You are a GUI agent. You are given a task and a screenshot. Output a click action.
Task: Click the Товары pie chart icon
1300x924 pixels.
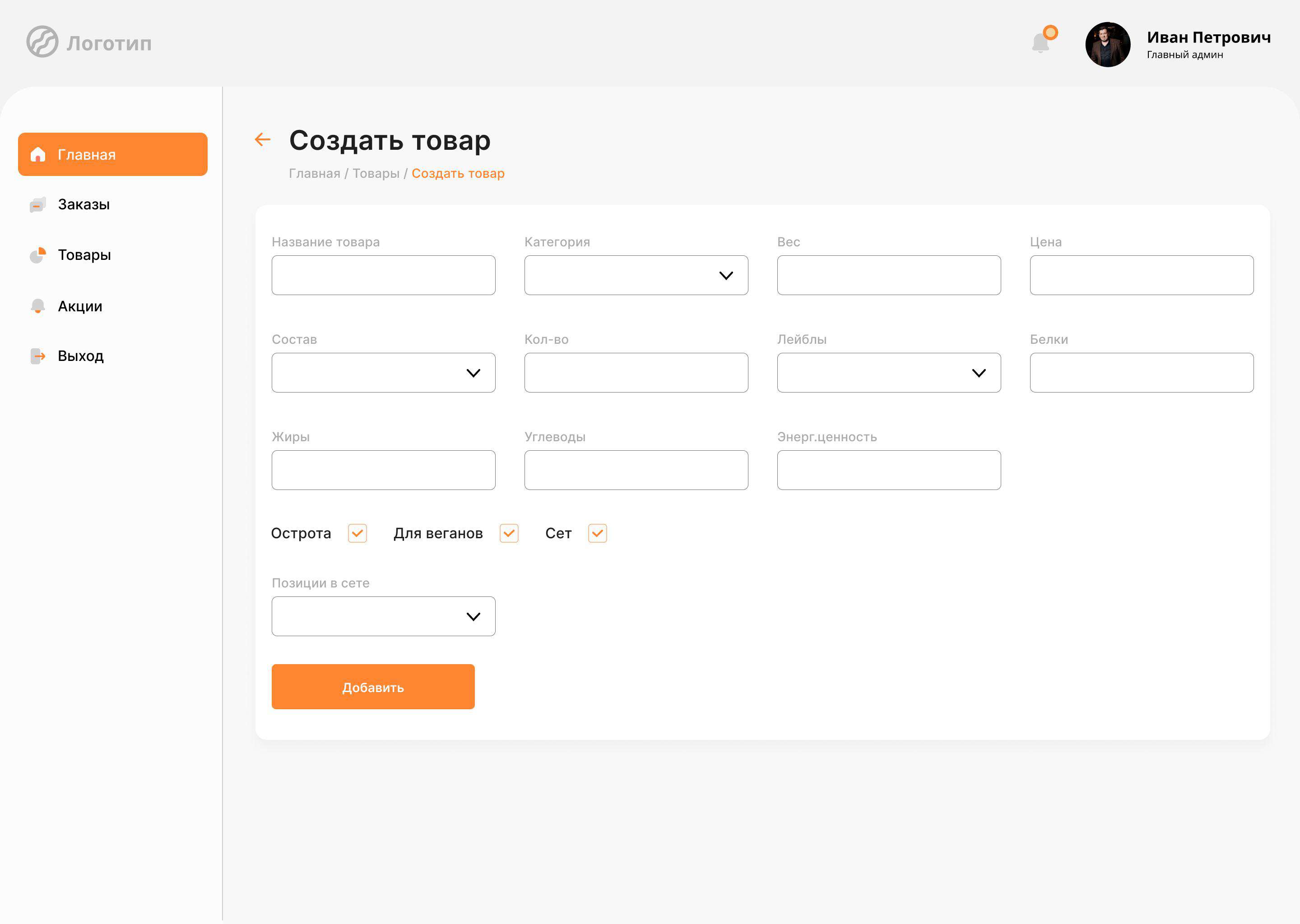click(x=37, y=255)
